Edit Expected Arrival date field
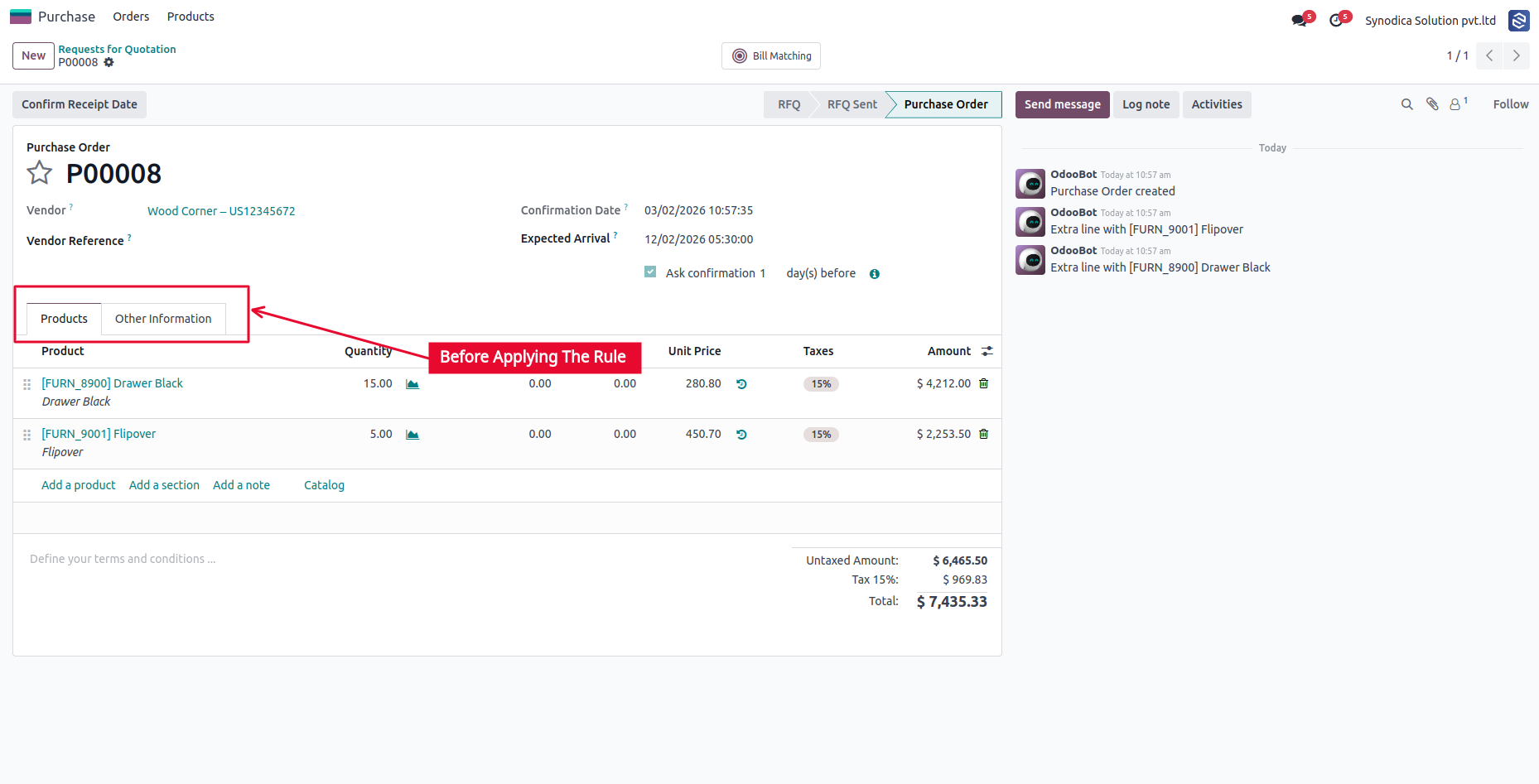 coord(698,239)
